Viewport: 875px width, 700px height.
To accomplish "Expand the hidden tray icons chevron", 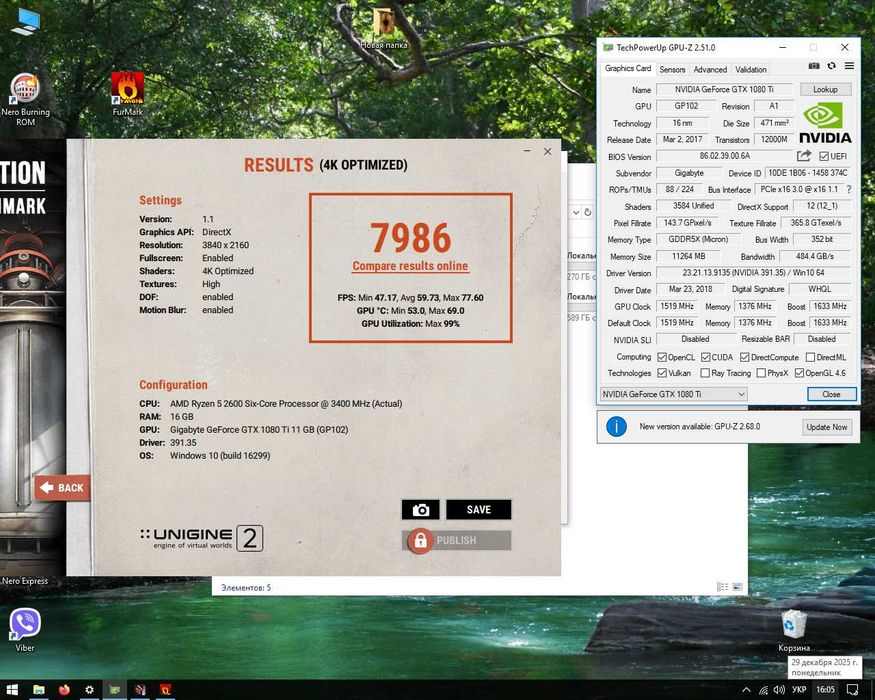I will (x=746, y=690).
